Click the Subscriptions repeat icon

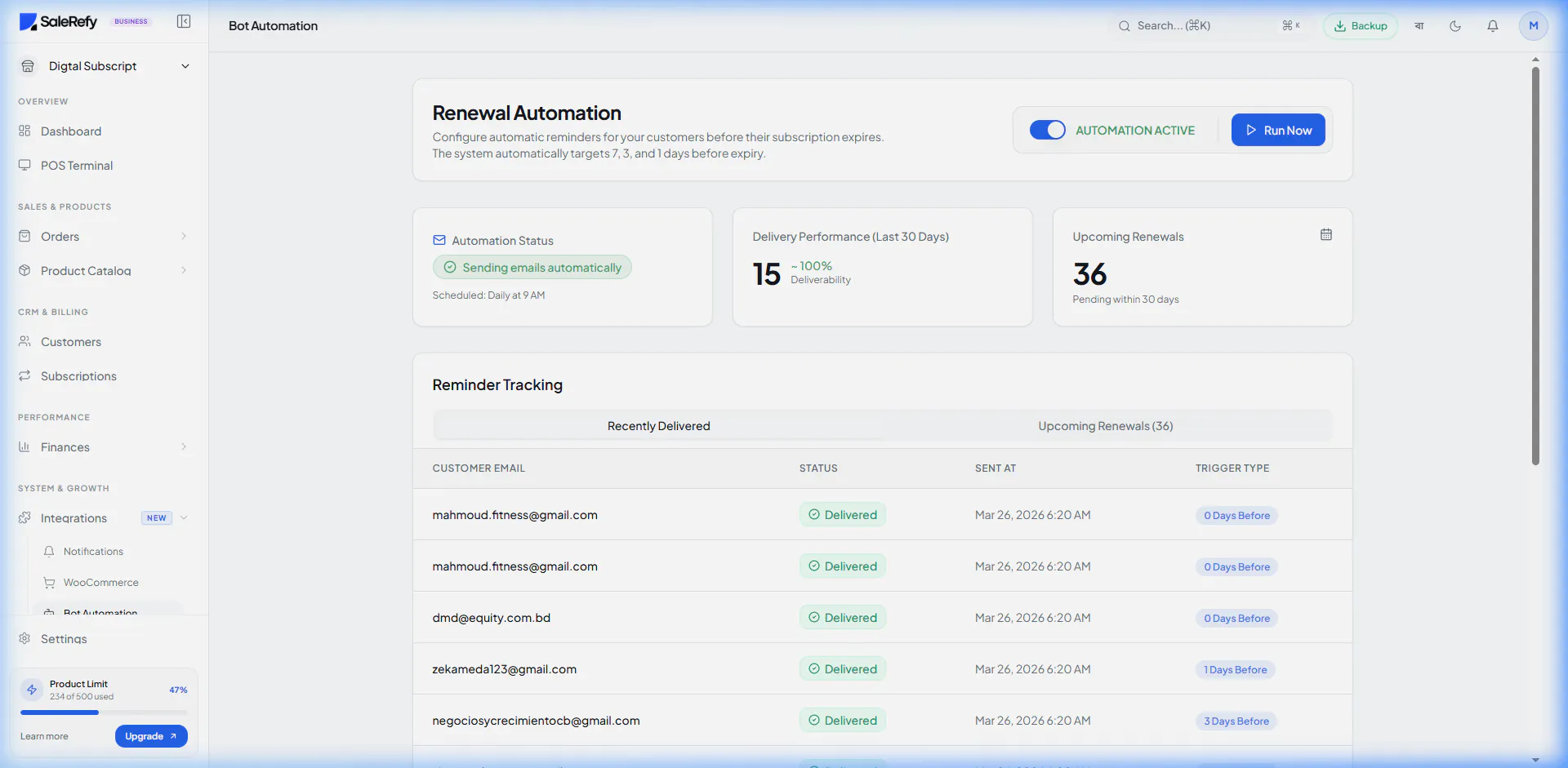[x=24, y=375]
